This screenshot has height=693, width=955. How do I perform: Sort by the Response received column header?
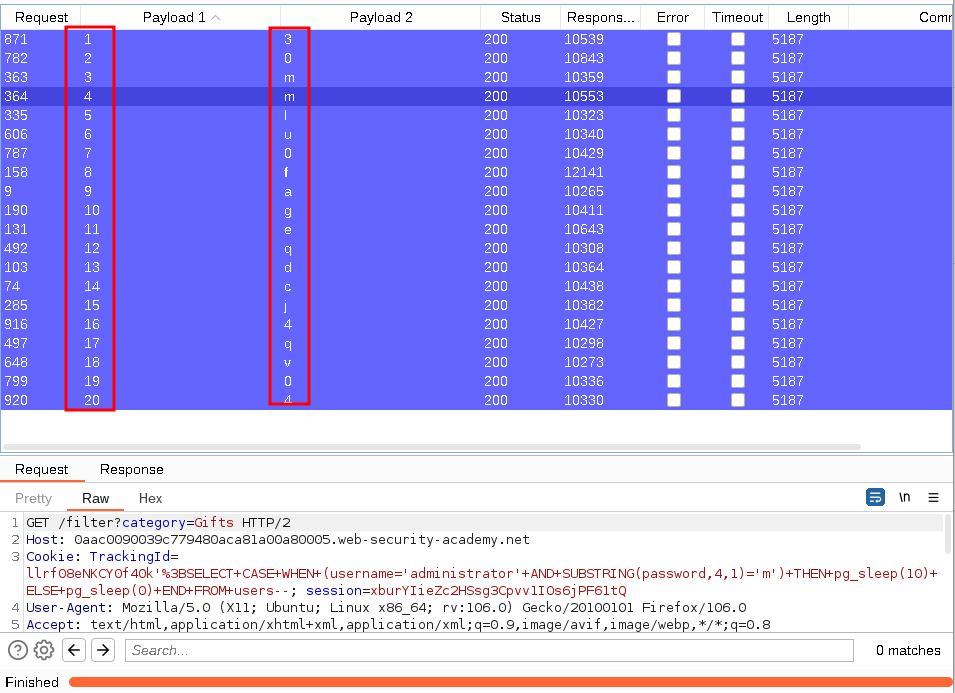(601, 18)
